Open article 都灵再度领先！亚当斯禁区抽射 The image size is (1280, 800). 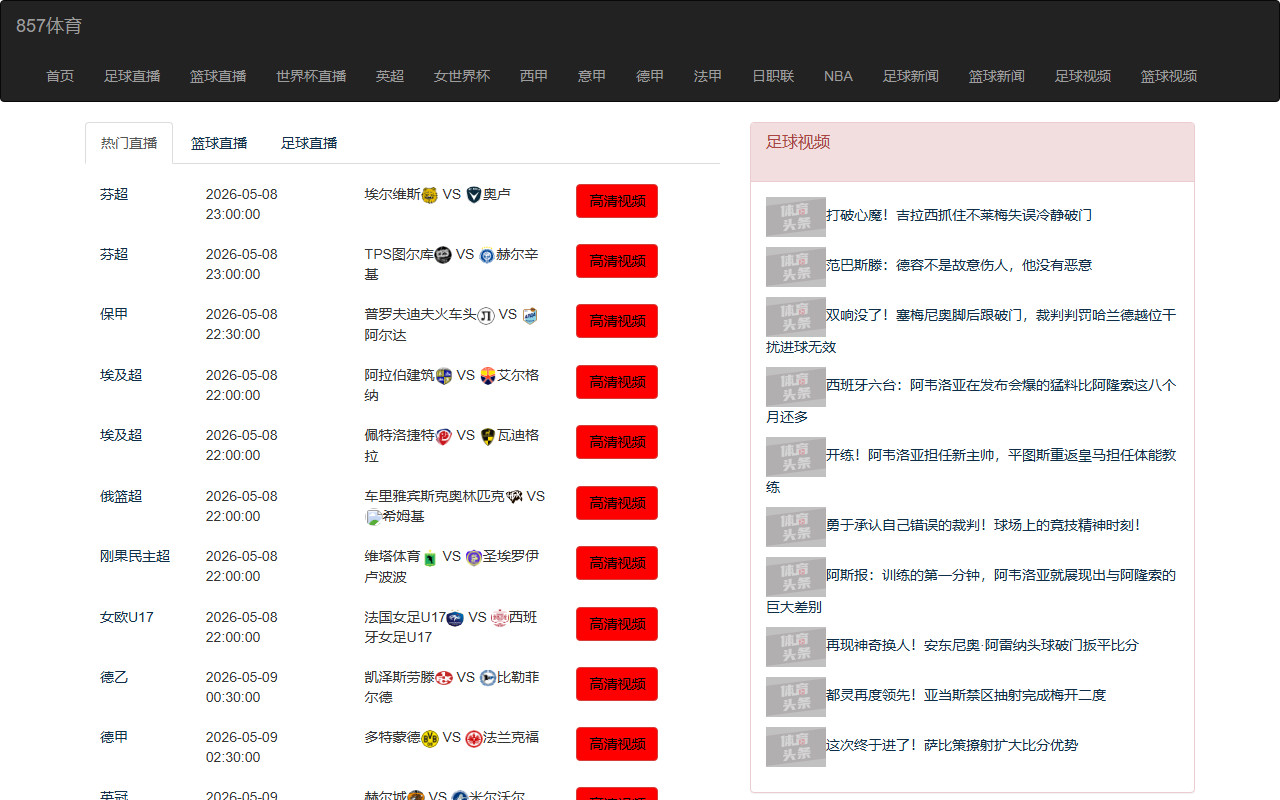point(966,695)
